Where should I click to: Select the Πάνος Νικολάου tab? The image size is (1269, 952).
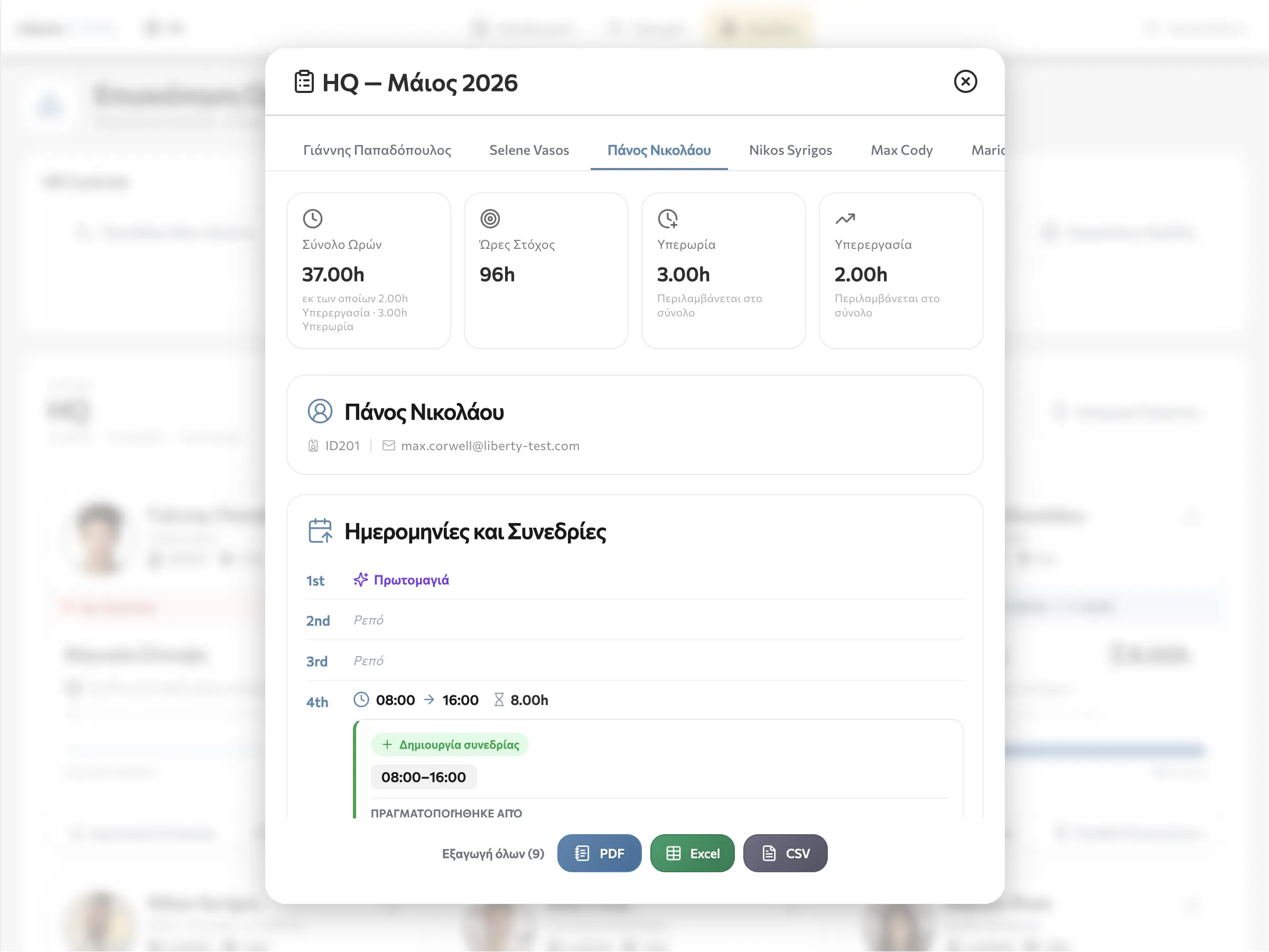659,151
